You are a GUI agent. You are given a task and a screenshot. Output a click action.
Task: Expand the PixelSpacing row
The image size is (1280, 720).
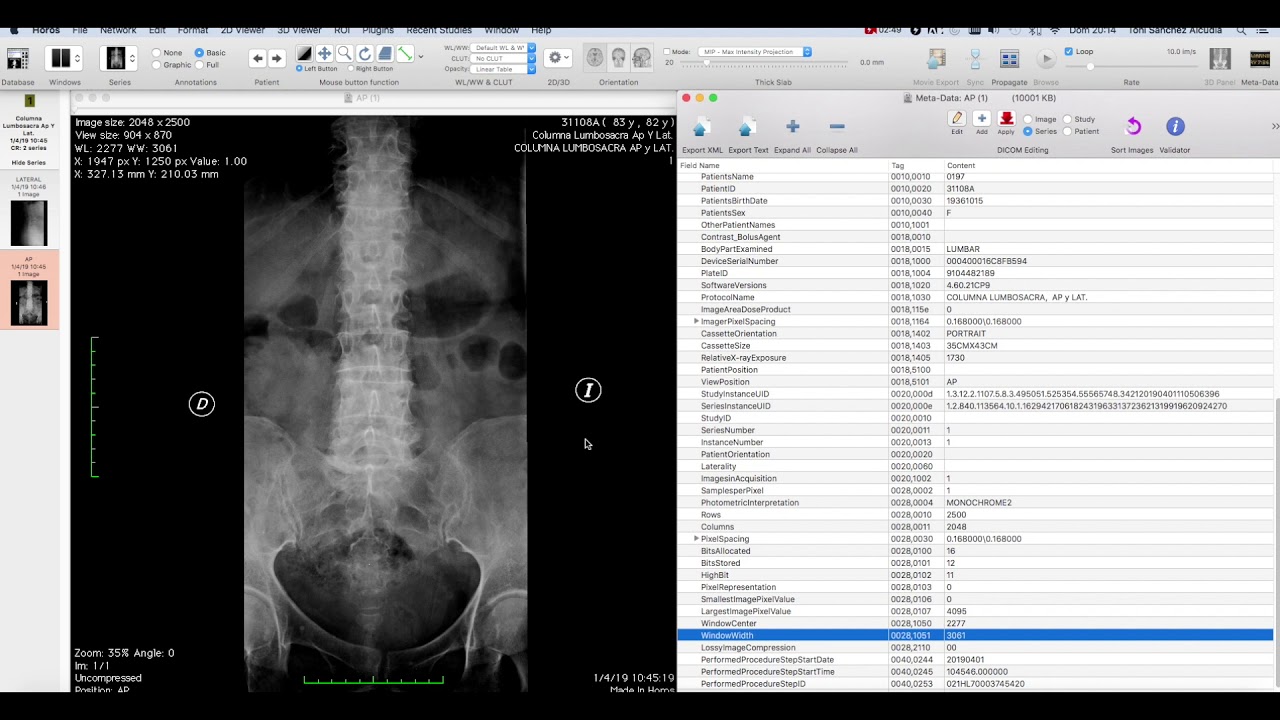pyautogui.click(x=696, y=539)
